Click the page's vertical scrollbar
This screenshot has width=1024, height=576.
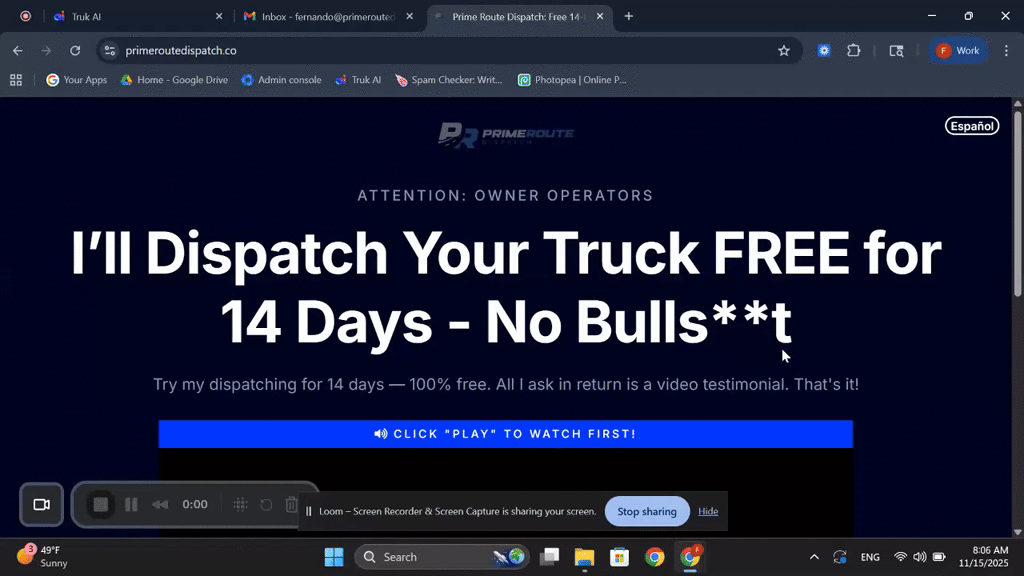[x=1017, y=202]
